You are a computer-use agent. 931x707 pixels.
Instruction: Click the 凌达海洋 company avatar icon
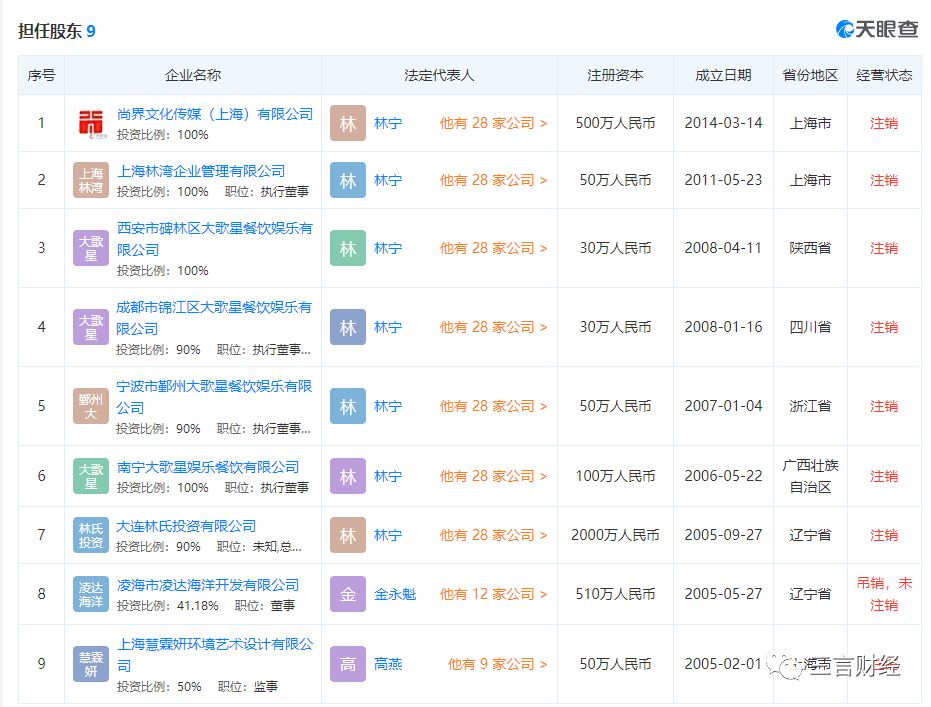tap(91, 594)
